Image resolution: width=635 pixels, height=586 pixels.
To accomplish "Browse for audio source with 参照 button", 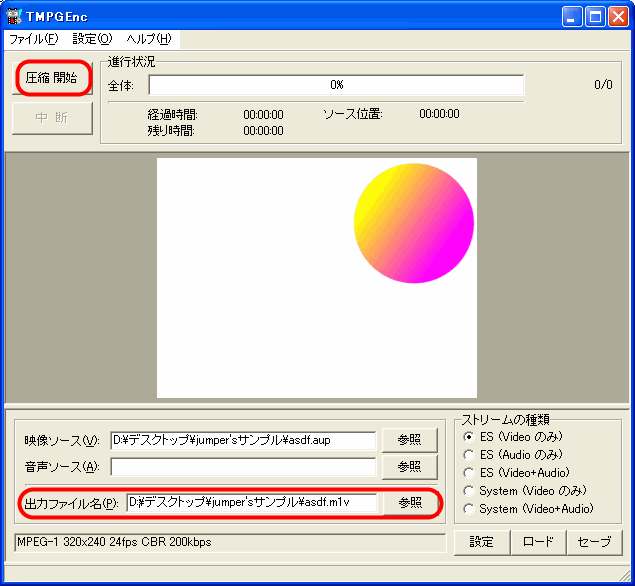I will [409, 466].
